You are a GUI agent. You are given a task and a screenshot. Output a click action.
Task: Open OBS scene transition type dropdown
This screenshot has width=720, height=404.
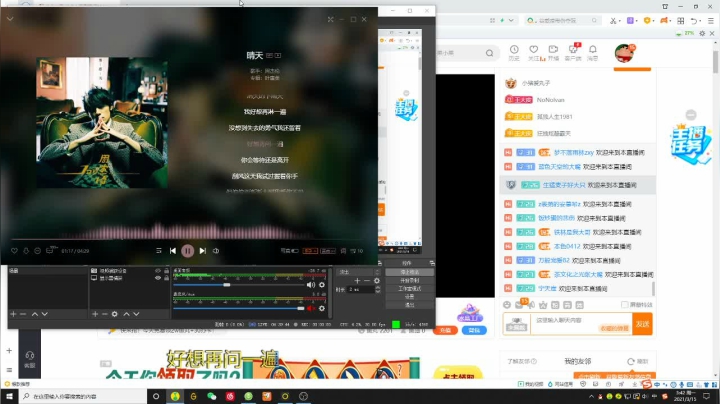point(358,272)
